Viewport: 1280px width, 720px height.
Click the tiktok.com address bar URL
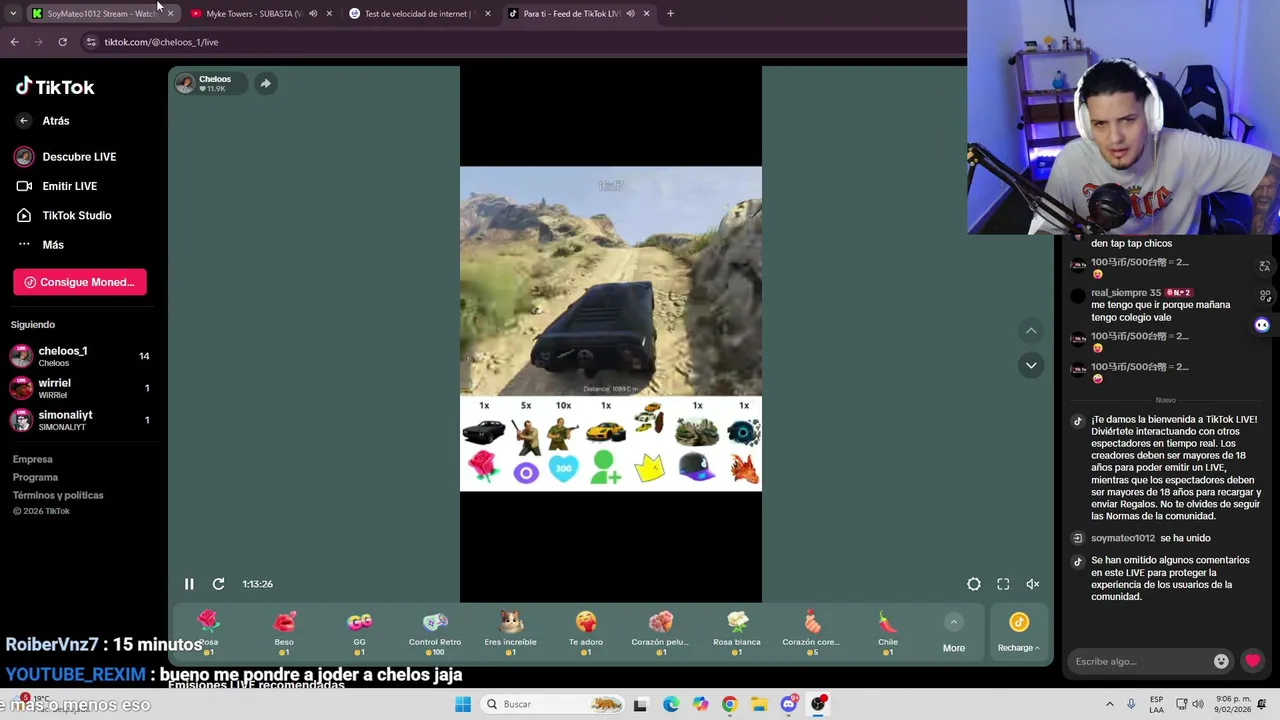(x=161, y=42)
